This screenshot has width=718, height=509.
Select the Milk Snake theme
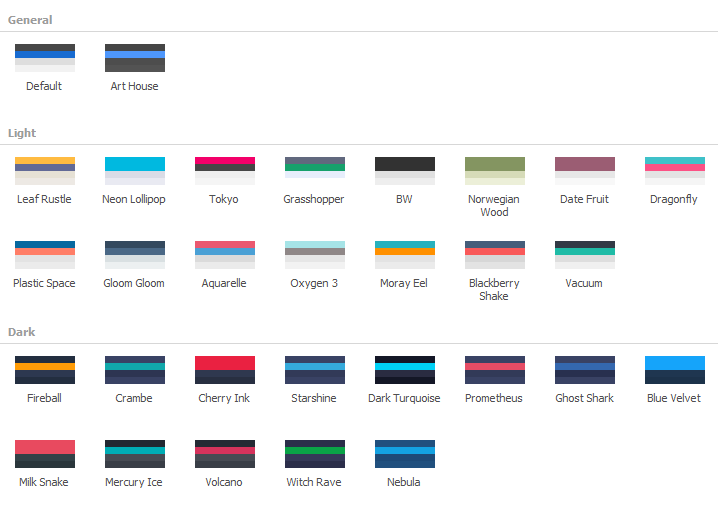(x=44, y=454)
